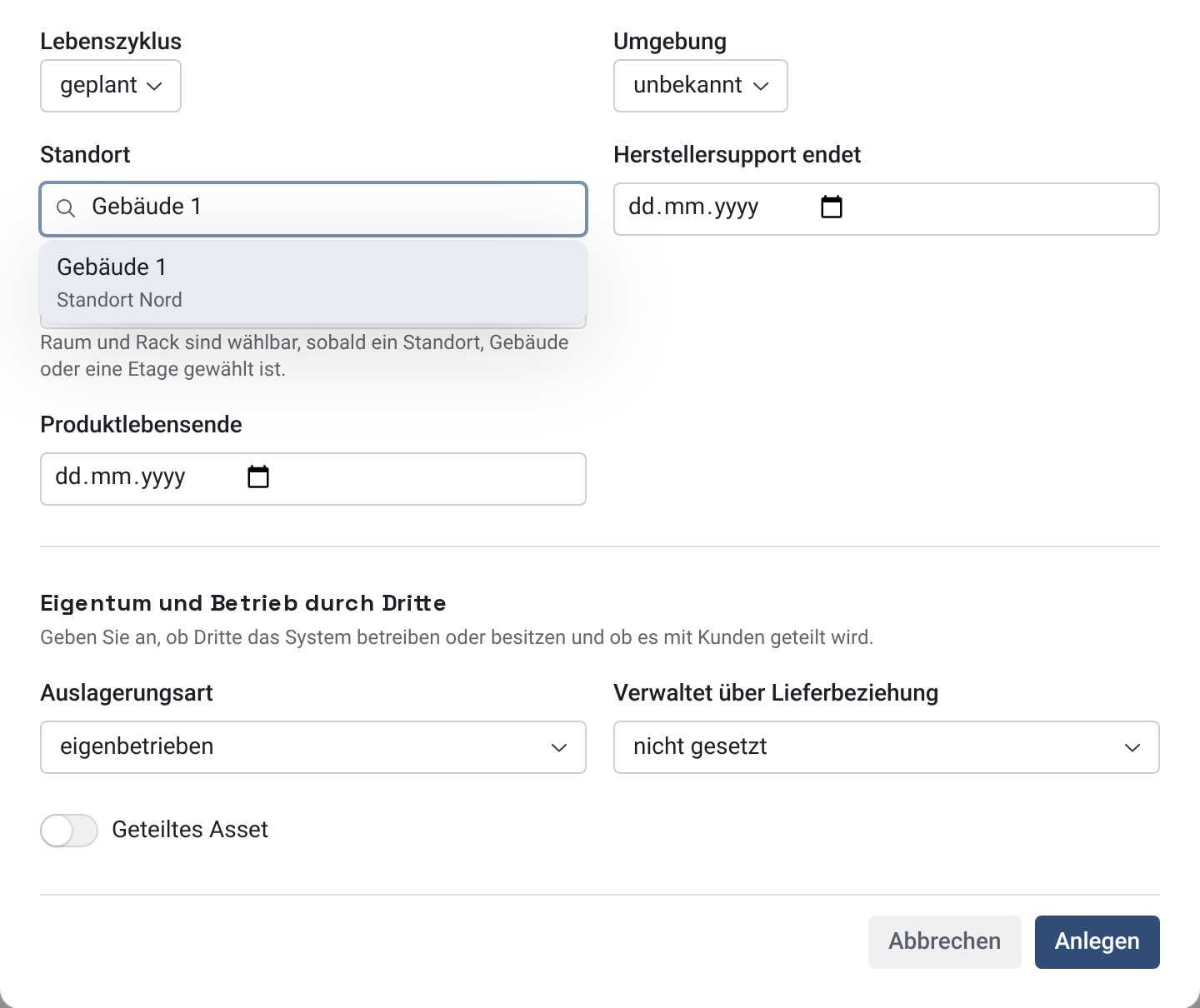Screen dimensions: 1200x1008
Task: Open calendar picker for Herstellersupport endet
Action: click(x=832, y=207)
